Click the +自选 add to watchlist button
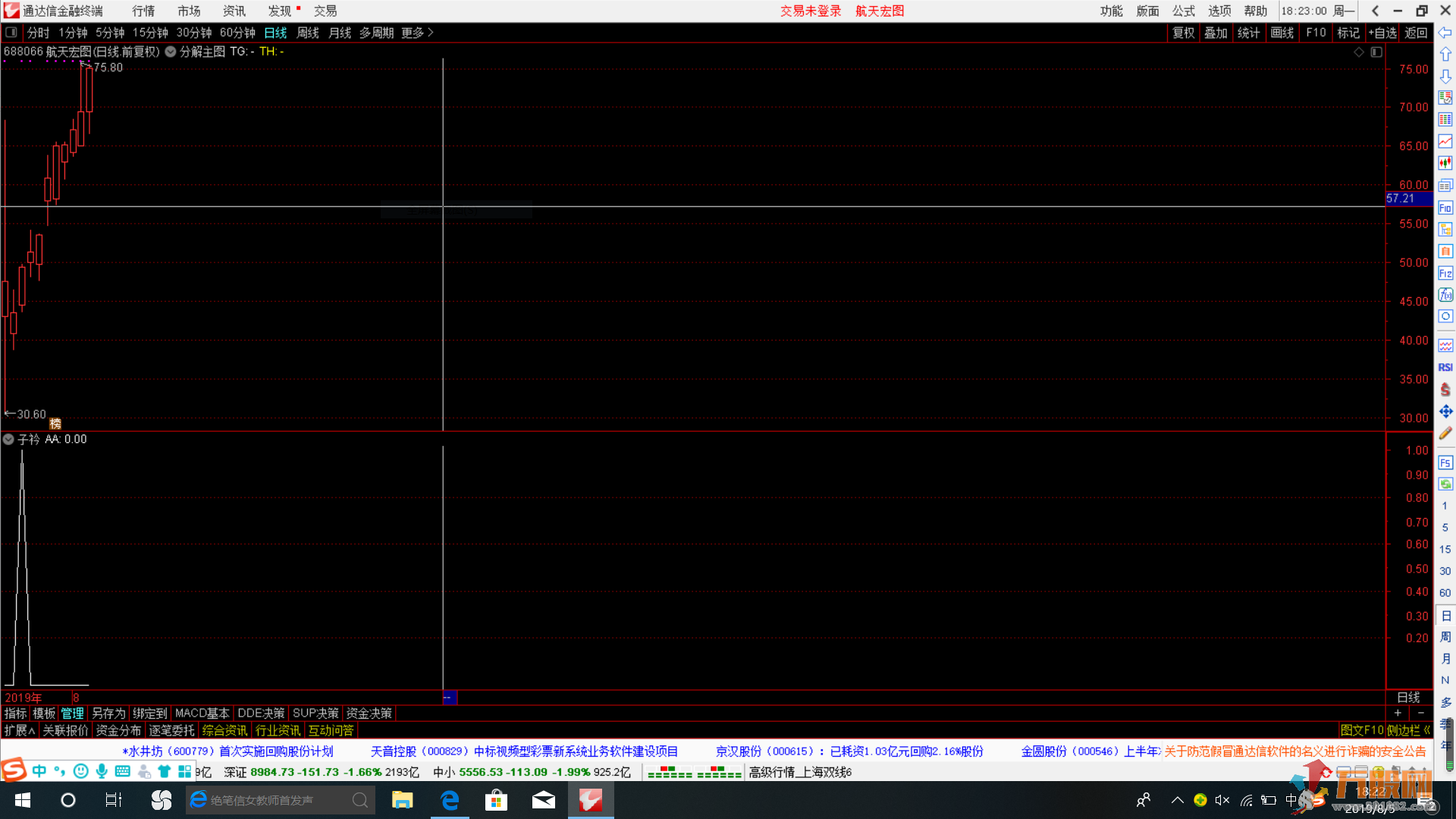This screenshot has height=819, width=1456. coord(1382,33)
